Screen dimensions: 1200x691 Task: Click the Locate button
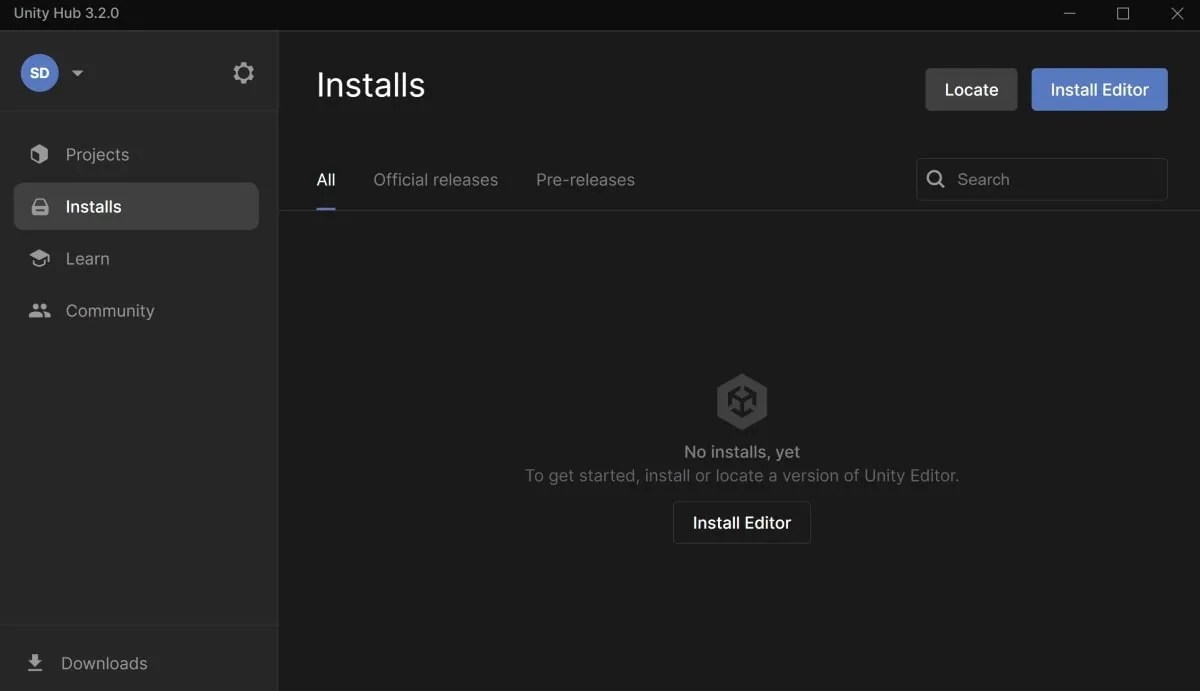click(970, 89)
